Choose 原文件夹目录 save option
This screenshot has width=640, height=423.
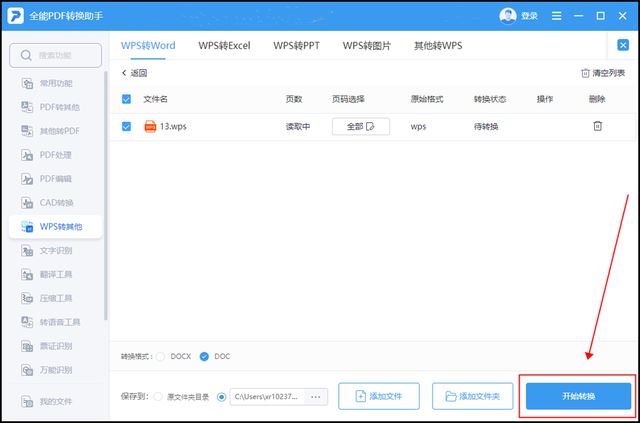point(158,397)
